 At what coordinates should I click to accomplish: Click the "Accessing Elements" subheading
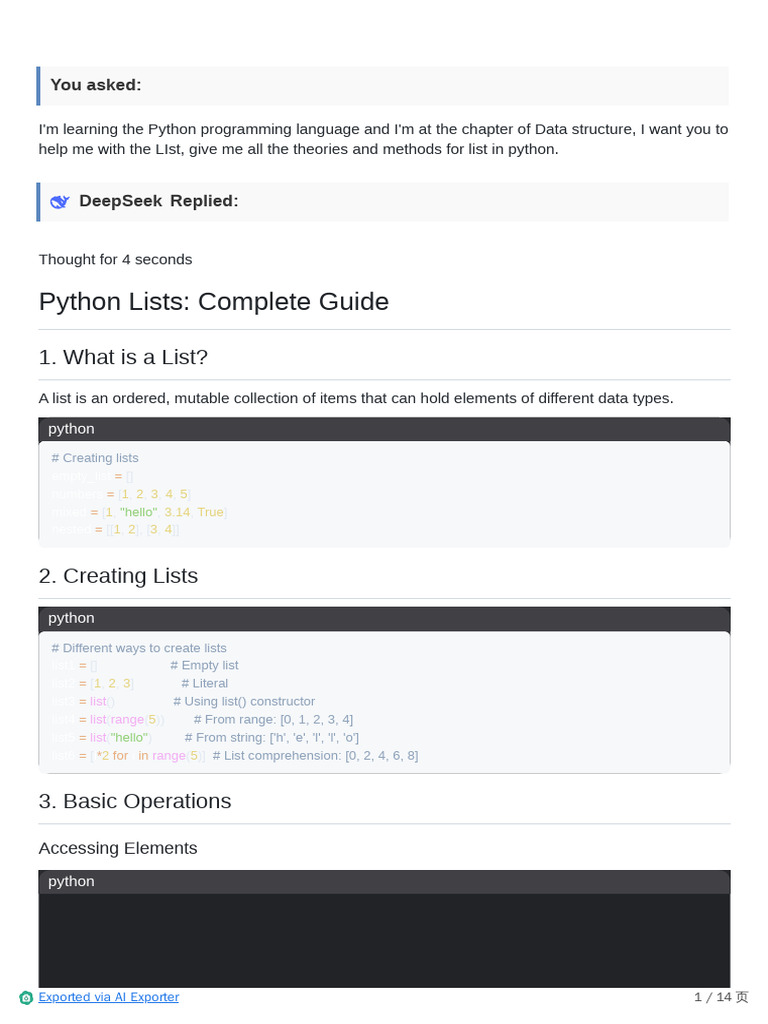tap(118, 848)
